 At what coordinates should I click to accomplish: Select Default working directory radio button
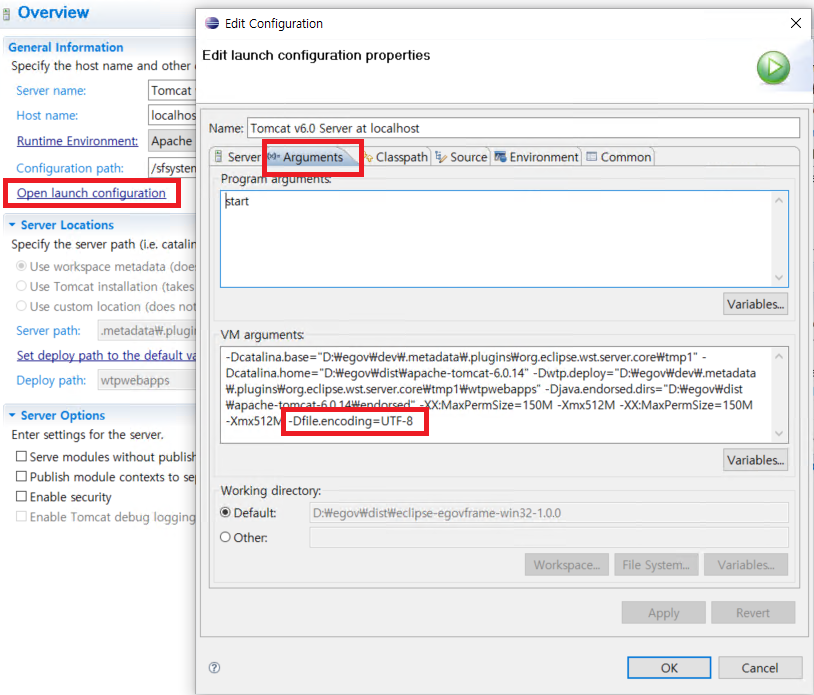[225, 512]
